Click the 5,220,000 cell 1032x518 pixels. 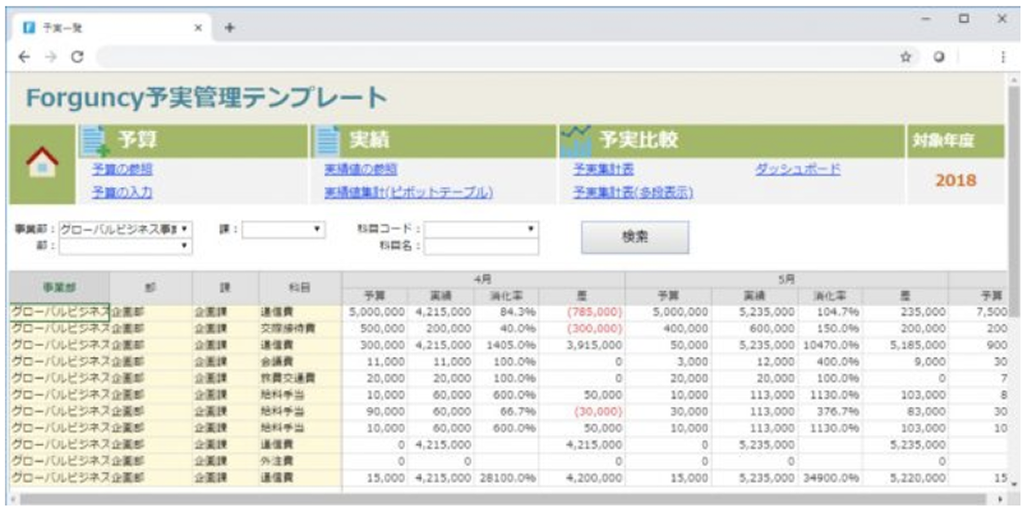906,478
